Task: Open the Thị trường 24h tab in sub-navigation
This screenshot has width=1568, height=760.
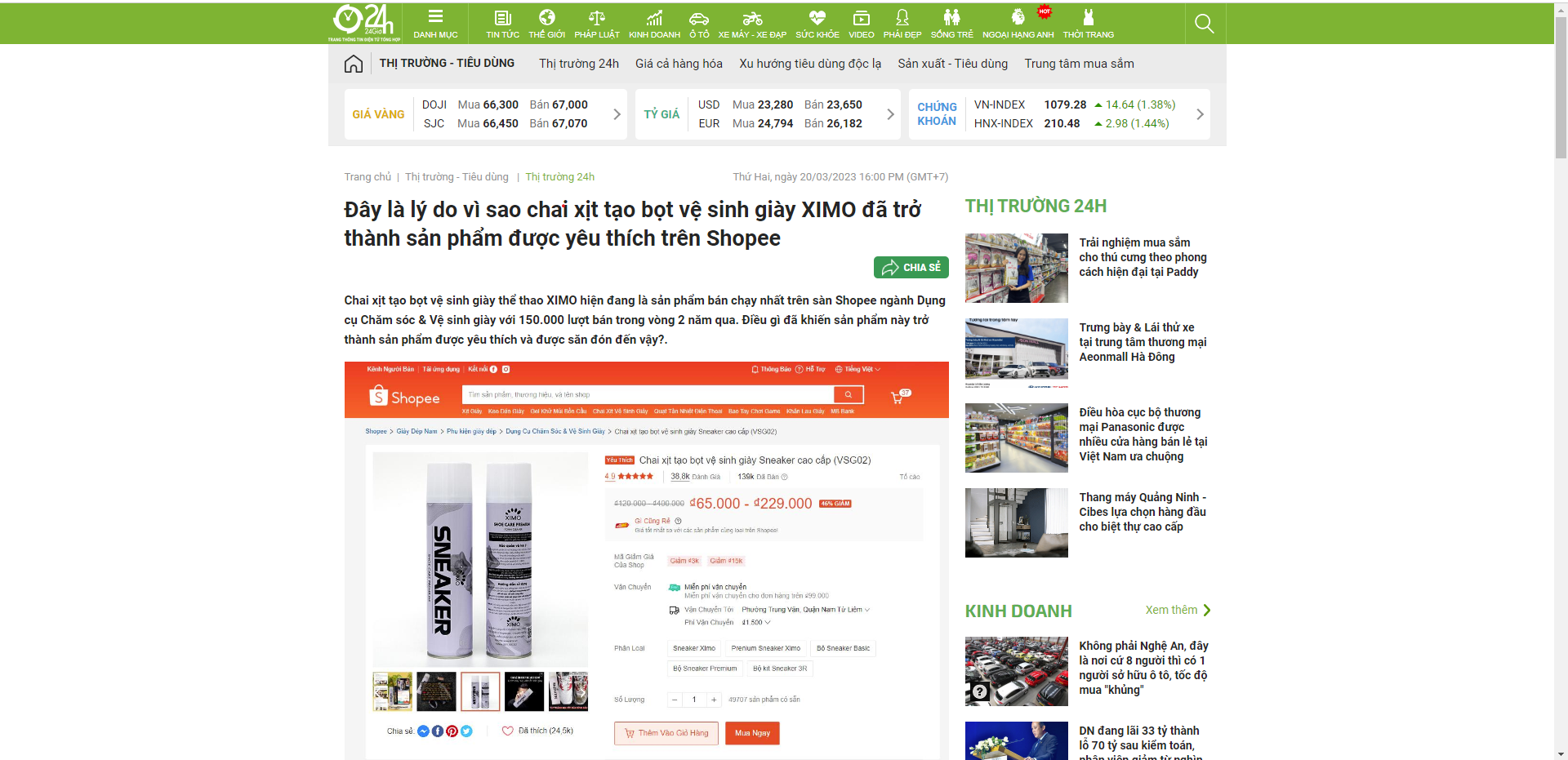Action: 579,64
